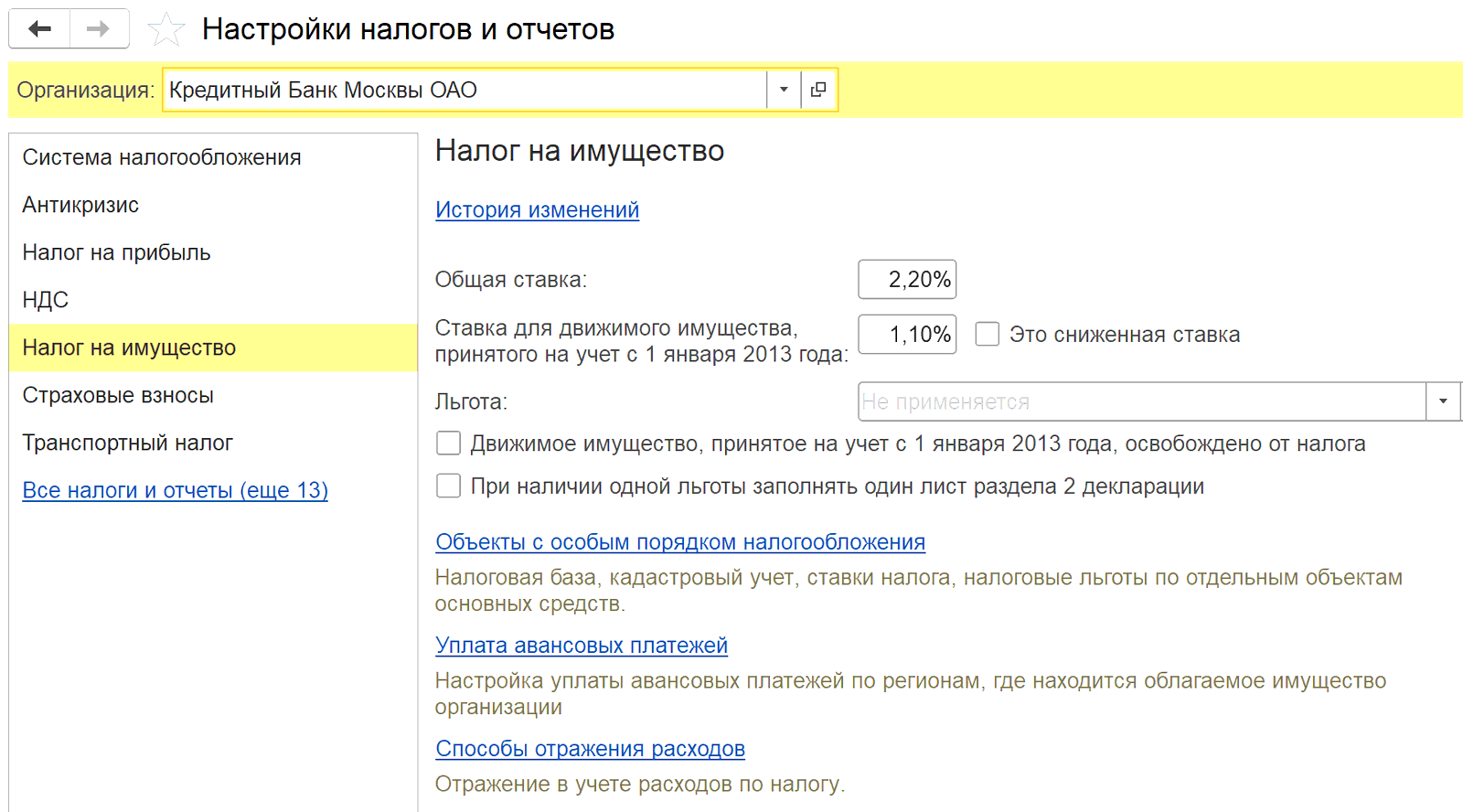Toggle single-sheet section 2 declaration checkbox
This screenshot has width=1463, height=812.
click(x=449, y=486)
